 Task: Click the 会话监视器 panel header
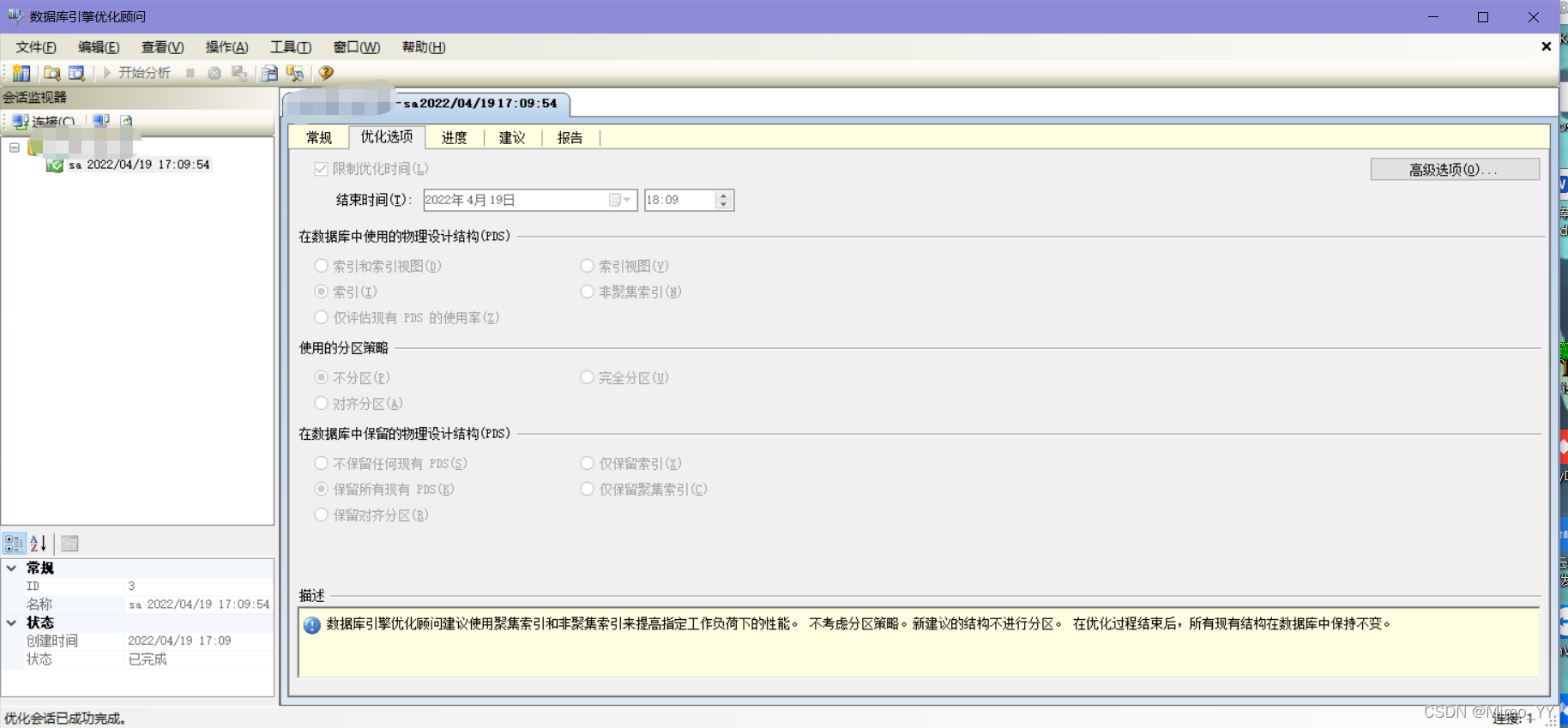[x=137, y=98]
